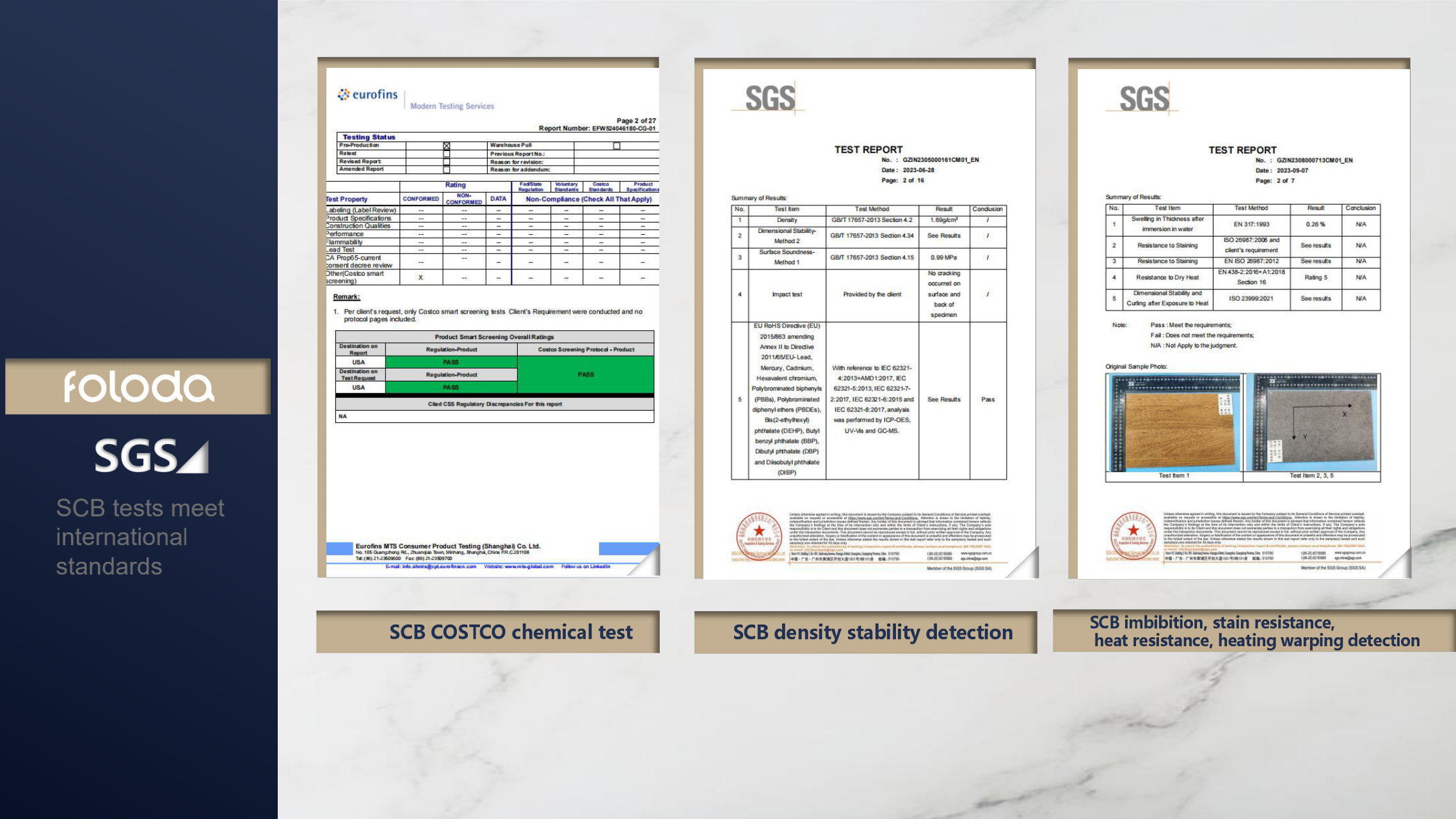Image resolution: width=1456 pixels, height=819 pixels.
Task: Check the Retest checkbox
Action: (x=447, y=154)
